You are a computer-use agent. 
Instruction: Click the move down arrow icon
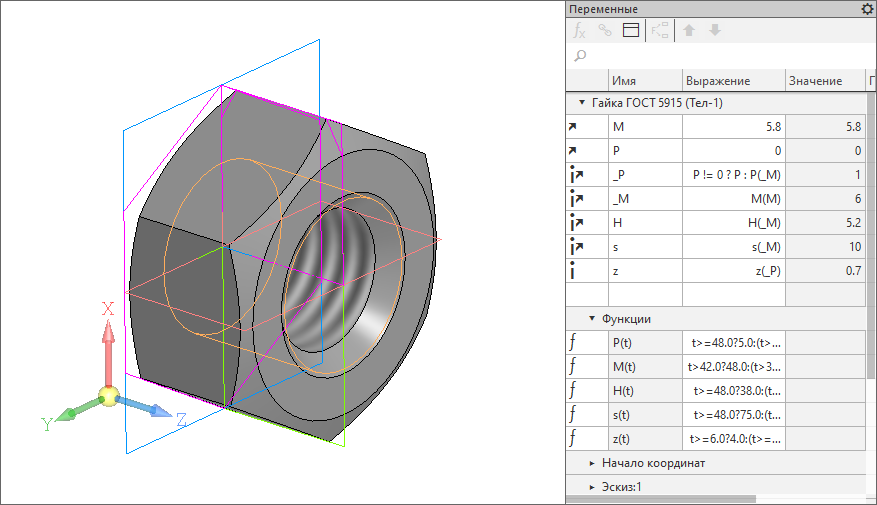coord(714,30)
